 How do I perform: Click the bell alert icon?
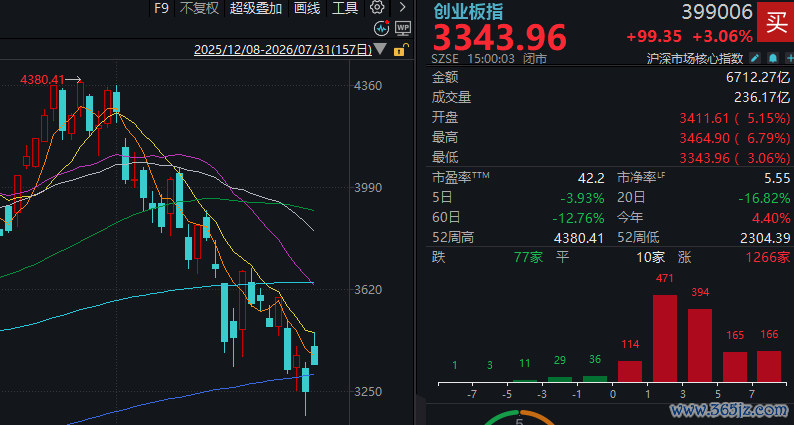[773, 58]
